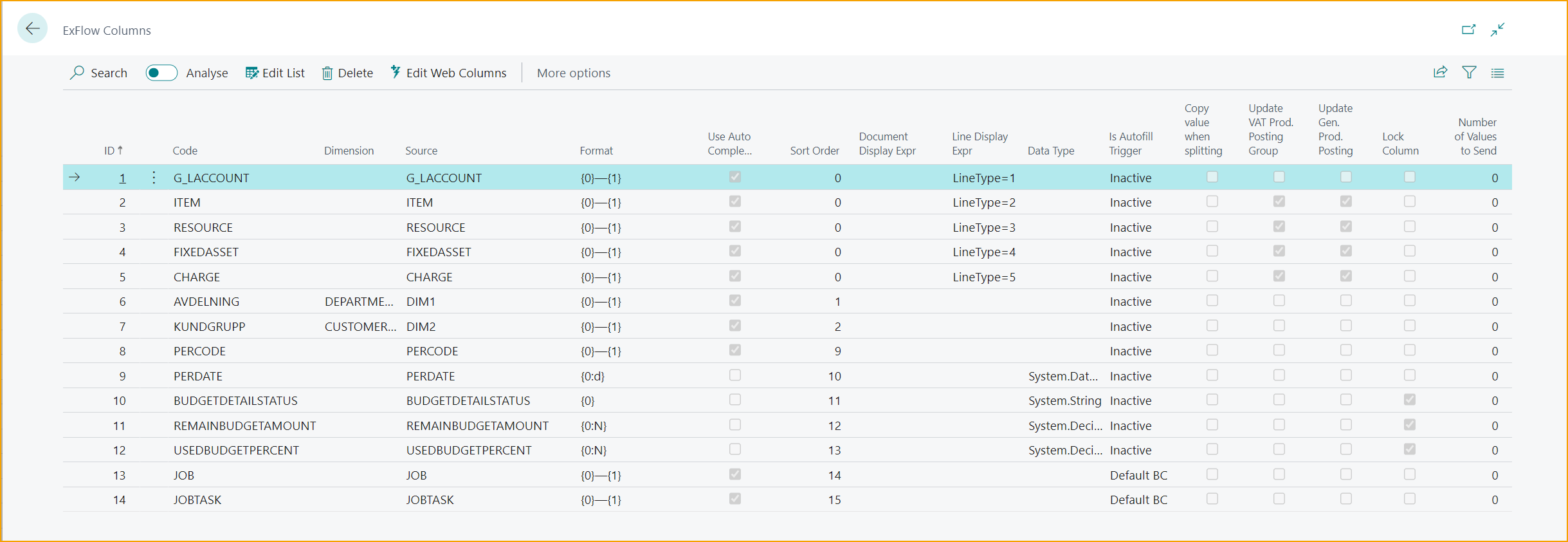Open More options menu
The height and width of the screenshot is (542, 1568).
tap(573, 73)
